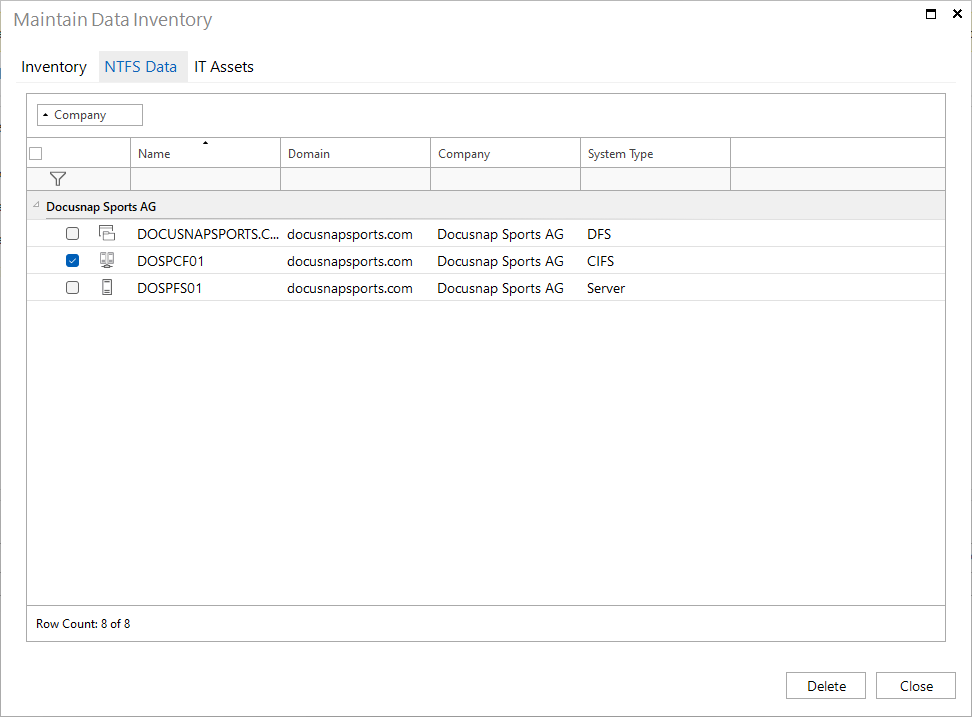This screenshot has width=972, height=717.
Task: Check the DOSPFS01 row checkbox
Action: (x=73, y=288)
